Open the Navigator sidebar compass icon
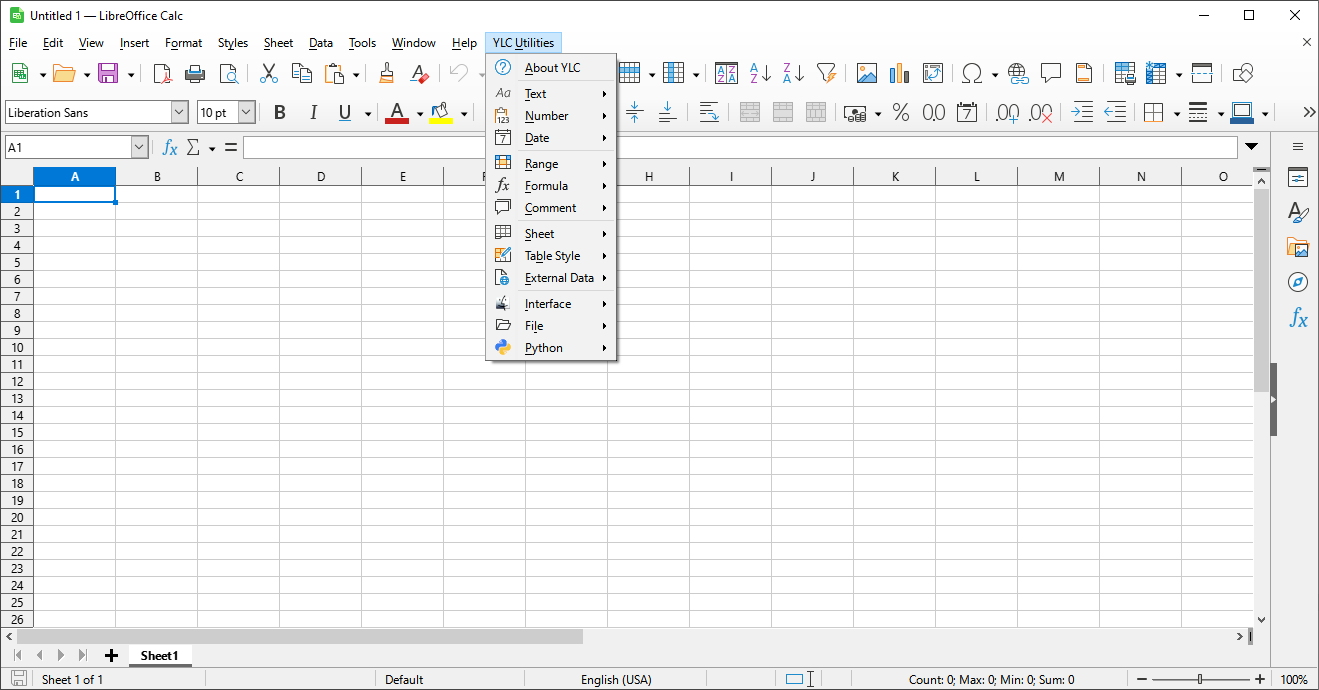The width and height of the screenshot is (1319, 690). tap(1298, 282)
